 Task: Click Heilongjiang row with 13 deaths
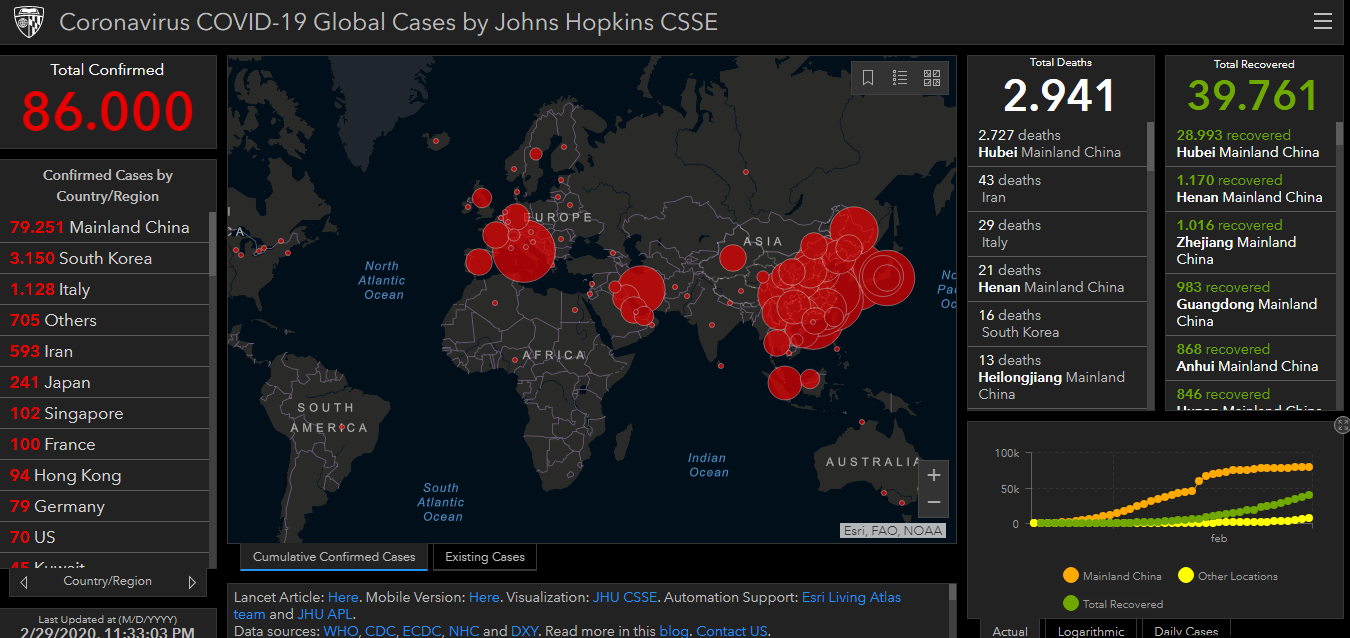pos(1057,377)
